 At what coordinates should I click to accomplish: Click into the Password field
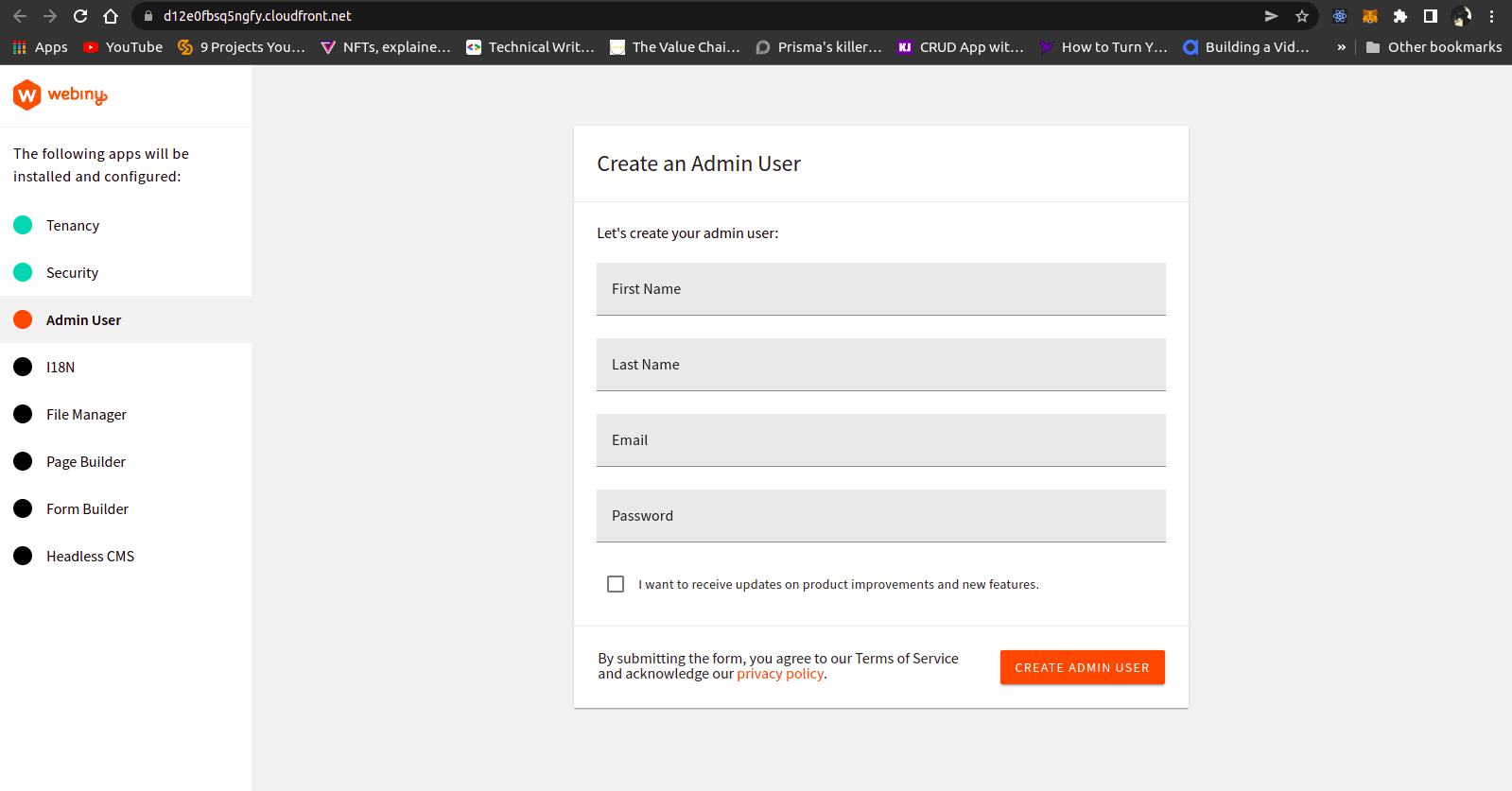click(x=880, y=516)
